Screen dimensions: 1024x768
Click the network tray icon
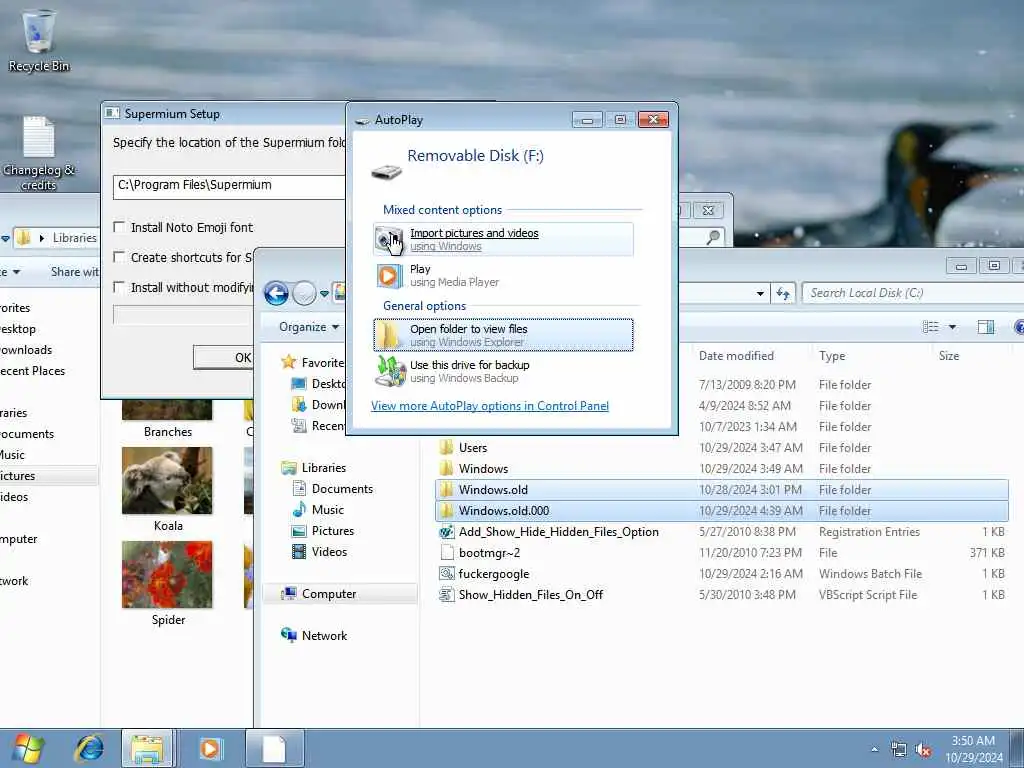coord(899,750)
